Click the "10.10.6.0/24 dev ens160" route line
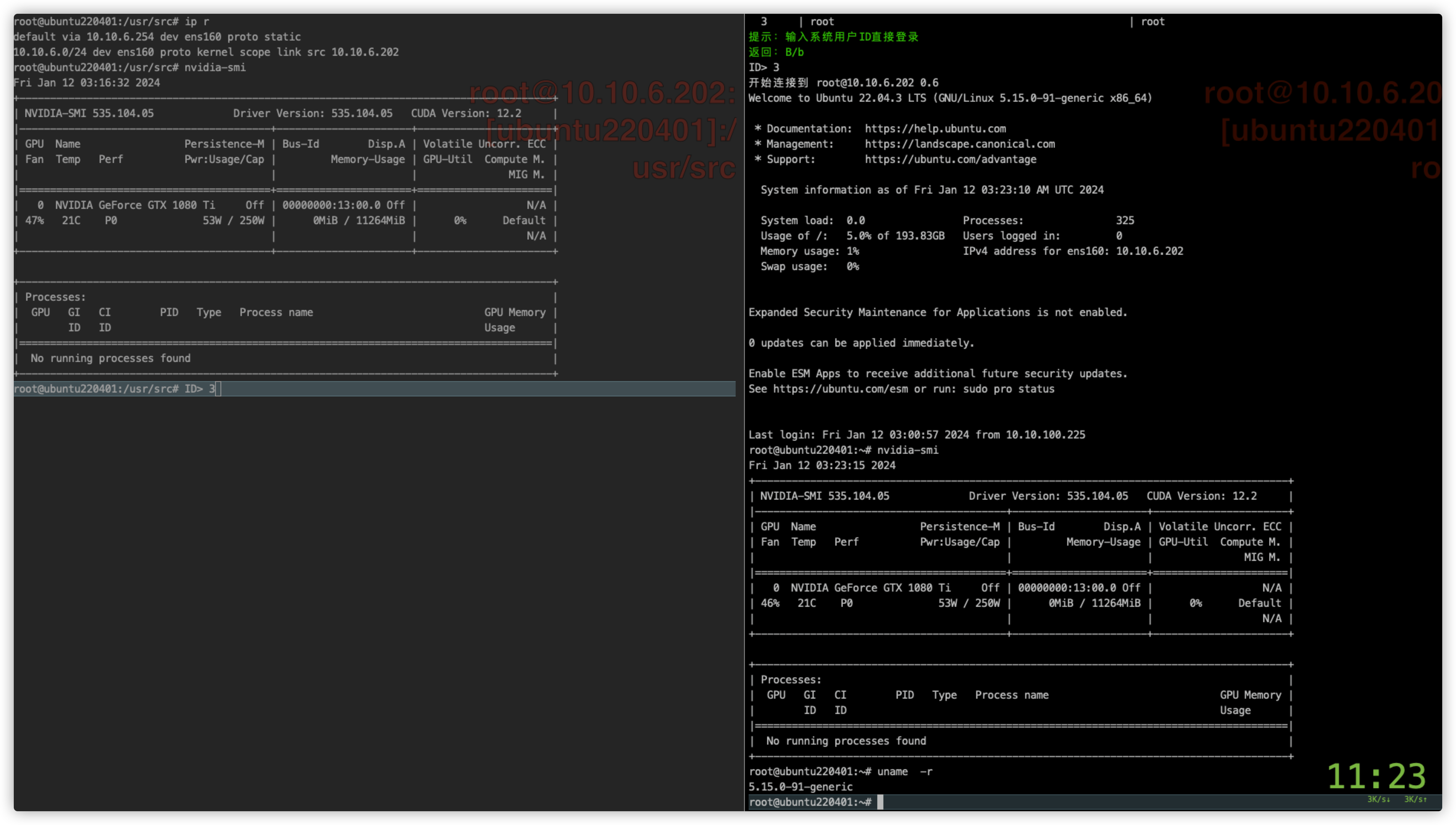 pyautogui.click(x=206, y=52)
